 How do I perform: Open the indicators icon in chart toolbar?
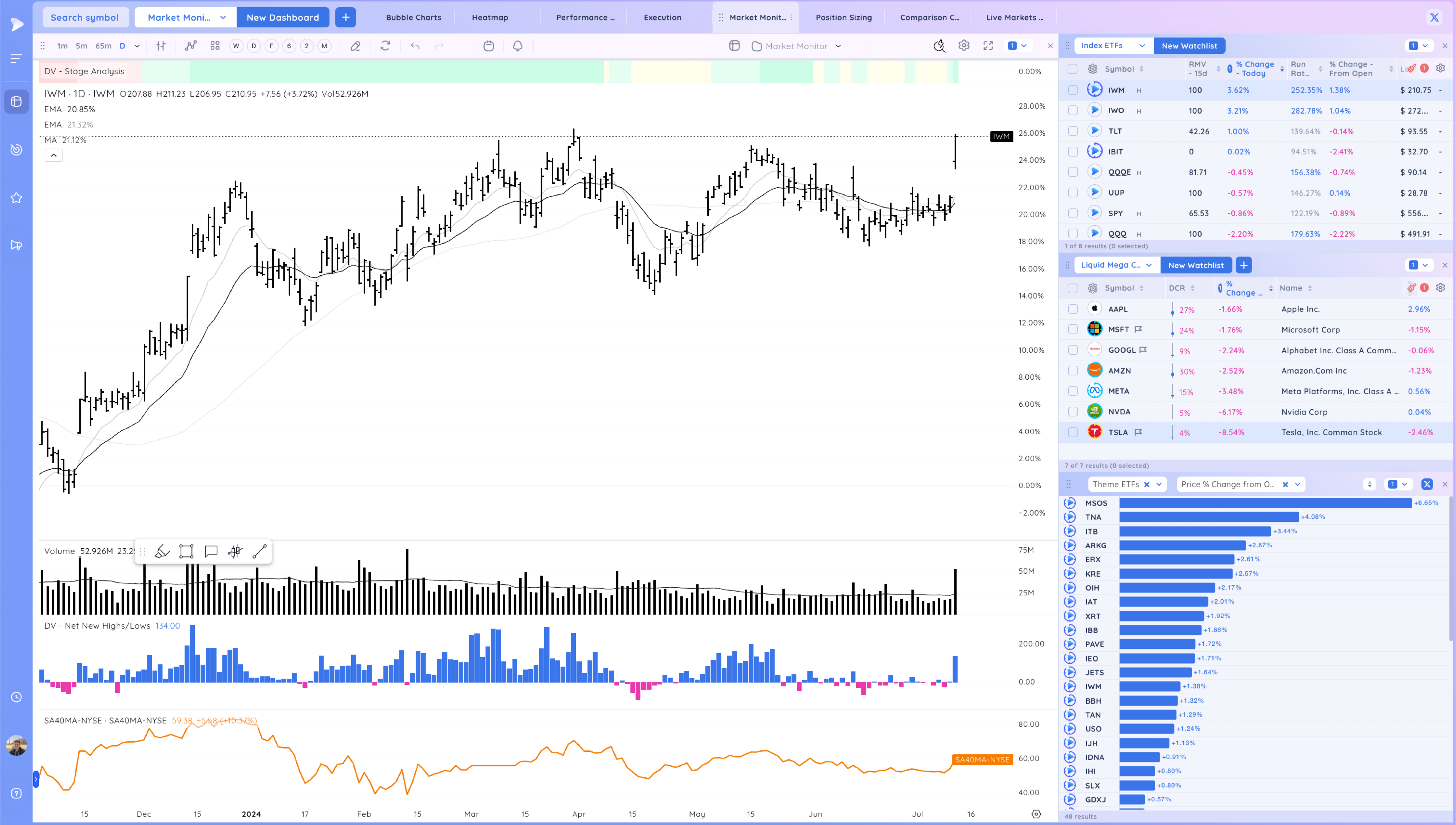(191, 46)
